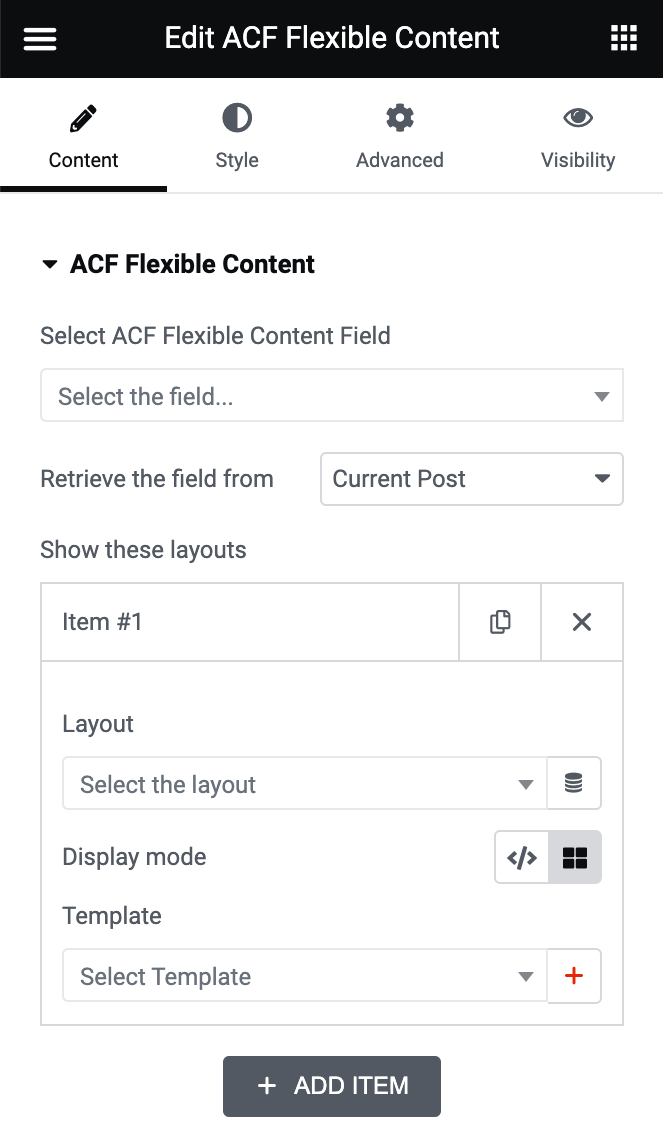Remove Item #1 with the X icon
Viewport: 663px width, 1144px height.
click(x=581, y=621)
